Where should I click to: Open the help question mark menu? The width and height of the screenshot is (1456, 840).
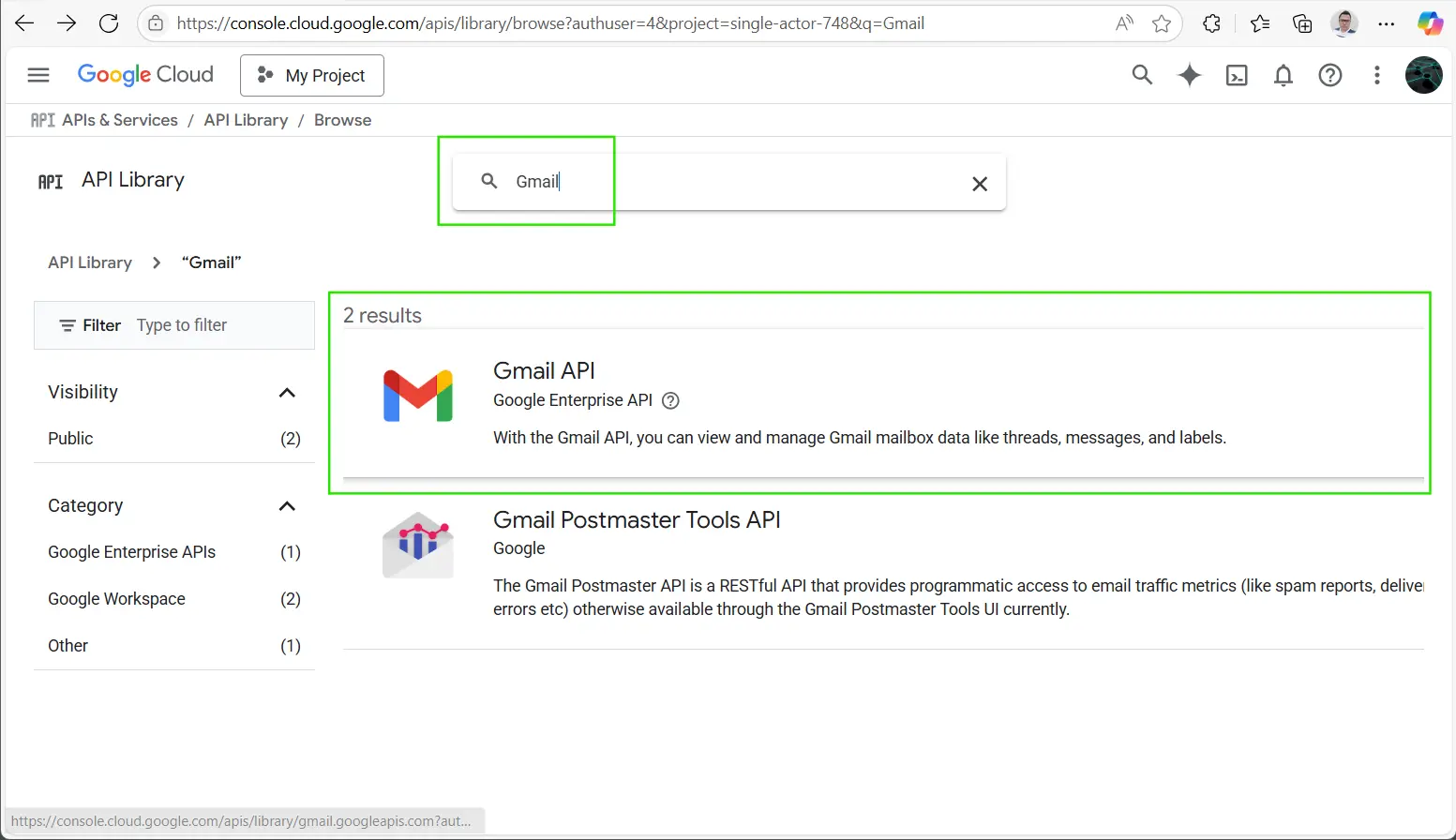click(x=1330, y=75)
